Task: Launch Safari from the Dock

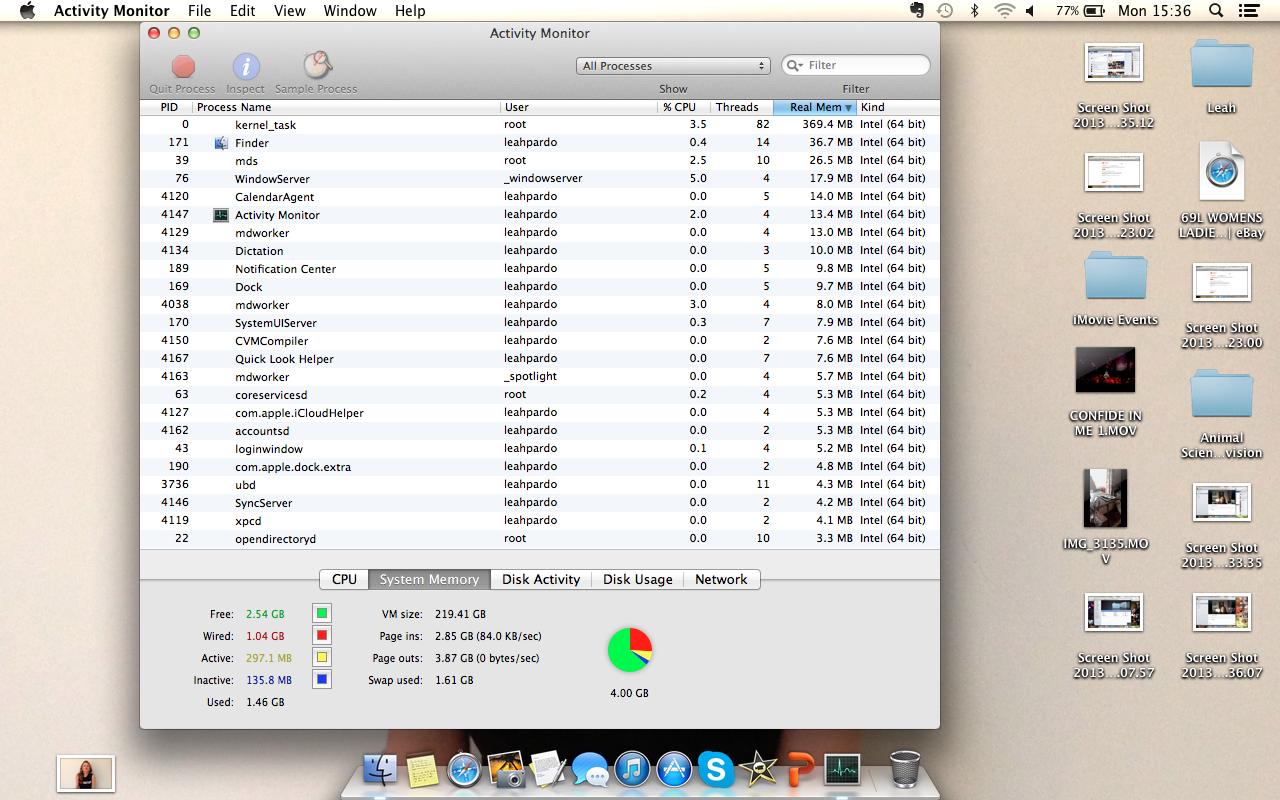Action: 464,770
